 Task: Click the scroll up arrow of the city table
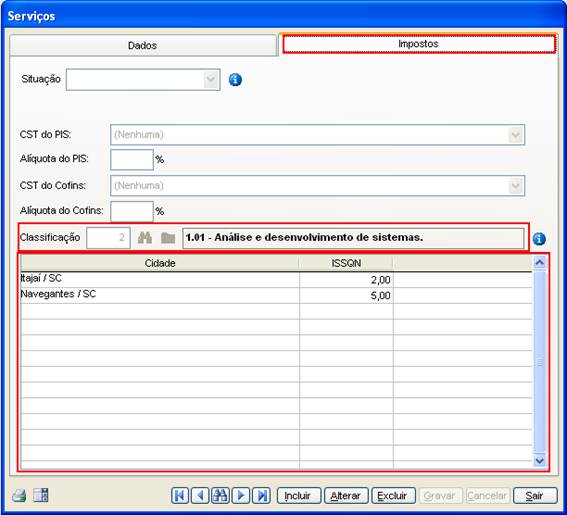(x=540, y=263)
